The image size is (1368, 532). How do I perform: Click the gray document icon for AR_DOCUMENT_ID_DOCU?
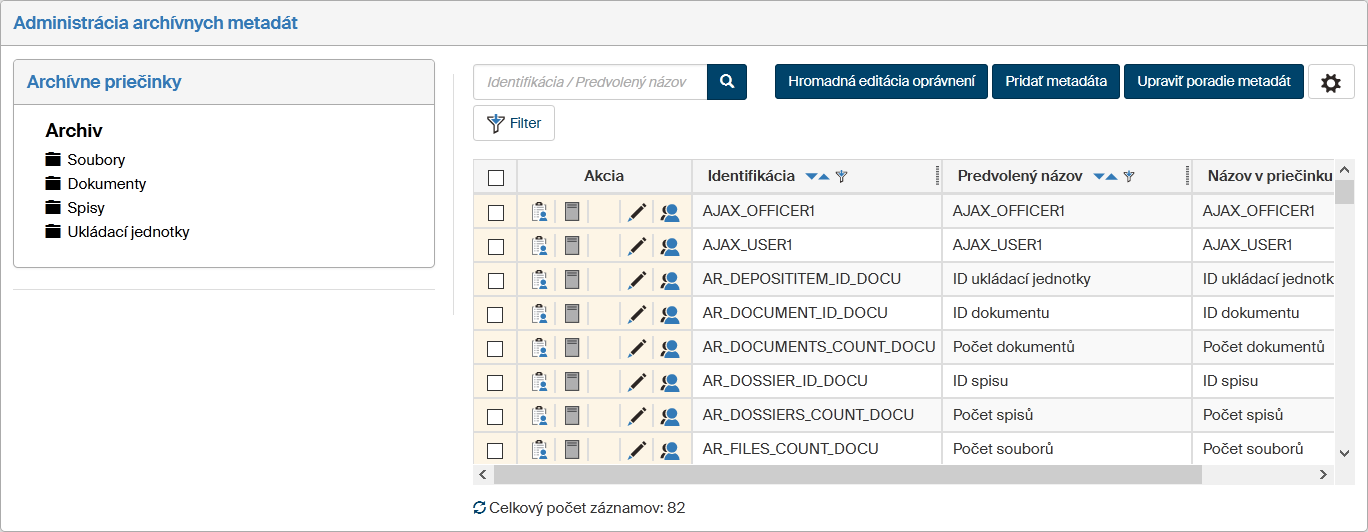[572, 313]
